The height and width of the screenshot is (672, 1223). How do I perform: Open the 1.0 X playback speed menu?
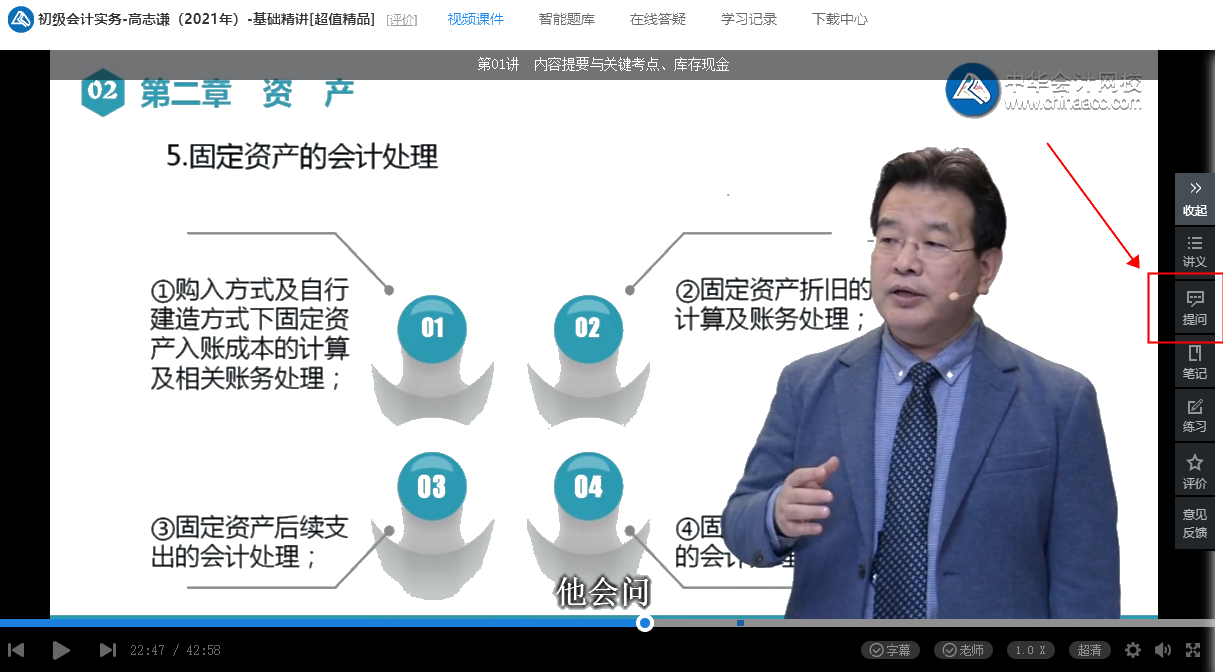point(1031,650)
